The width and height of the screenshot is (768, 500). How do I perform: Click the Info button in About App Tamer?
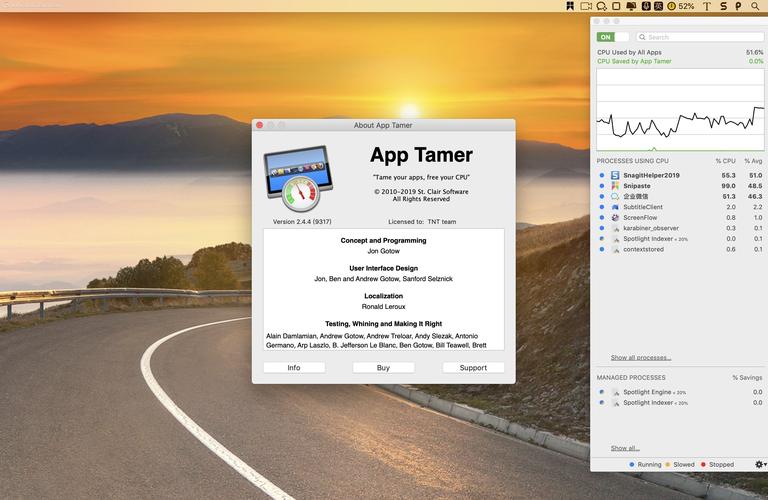pos(294,368)
